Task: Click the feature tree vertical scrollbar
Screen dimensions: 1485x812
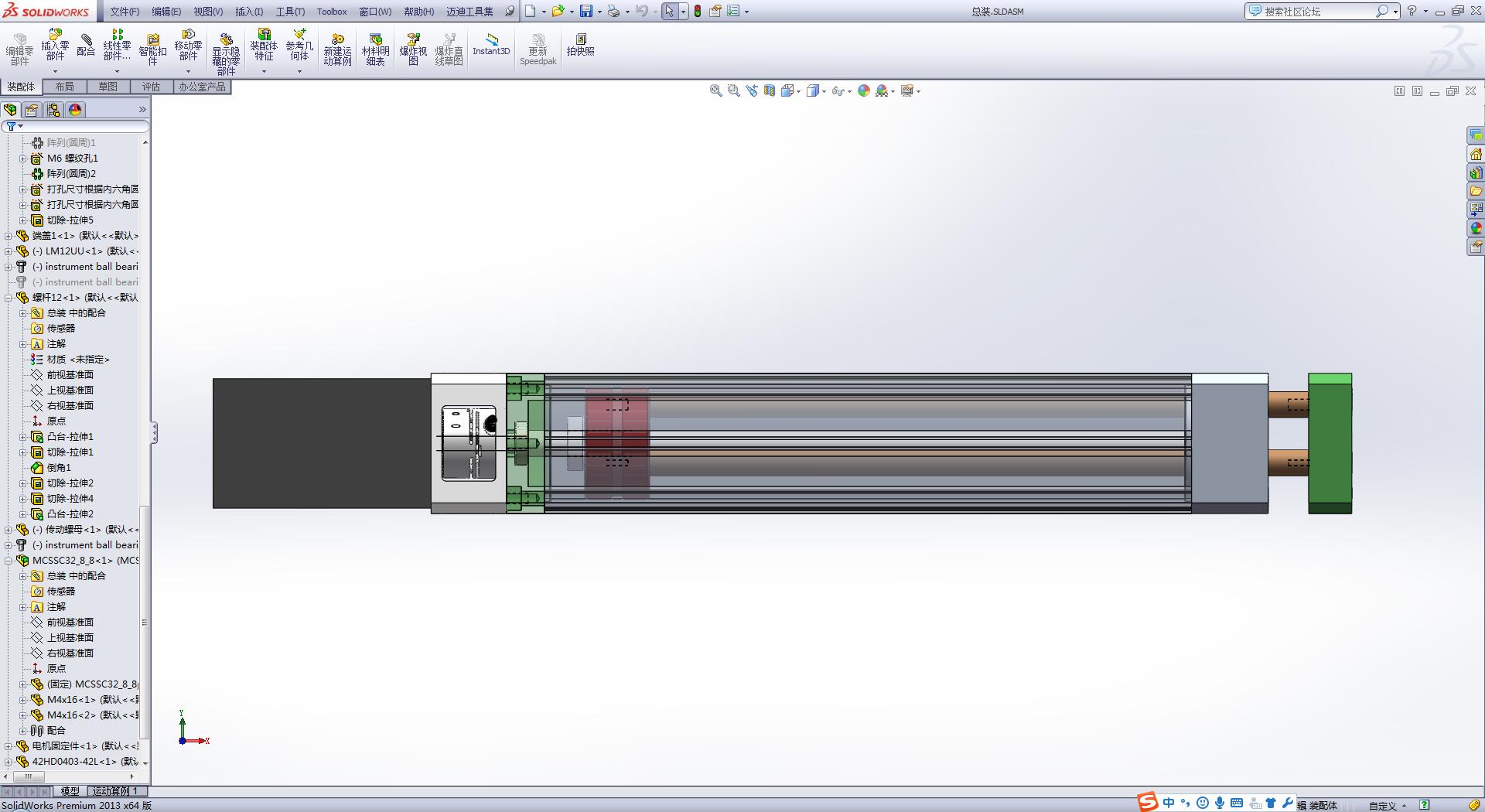Action: click(x=145, y=623)
